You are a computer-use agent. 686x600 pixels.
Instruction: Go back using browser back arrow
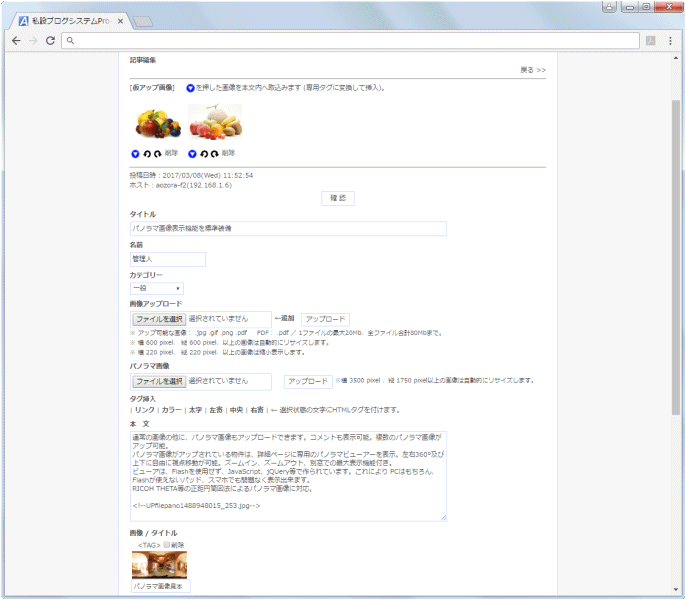tap(16, 41)
